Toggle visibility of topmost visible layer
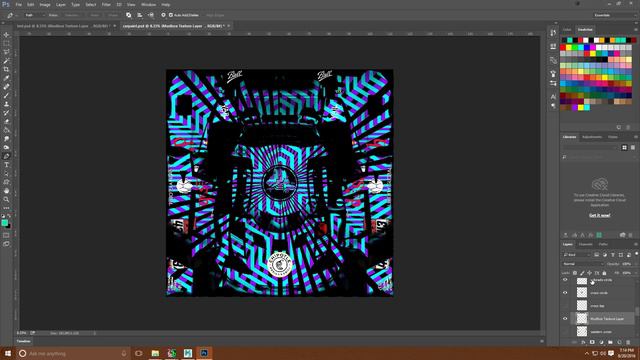Viewport: 640px width, 360px height. point(565,280)
